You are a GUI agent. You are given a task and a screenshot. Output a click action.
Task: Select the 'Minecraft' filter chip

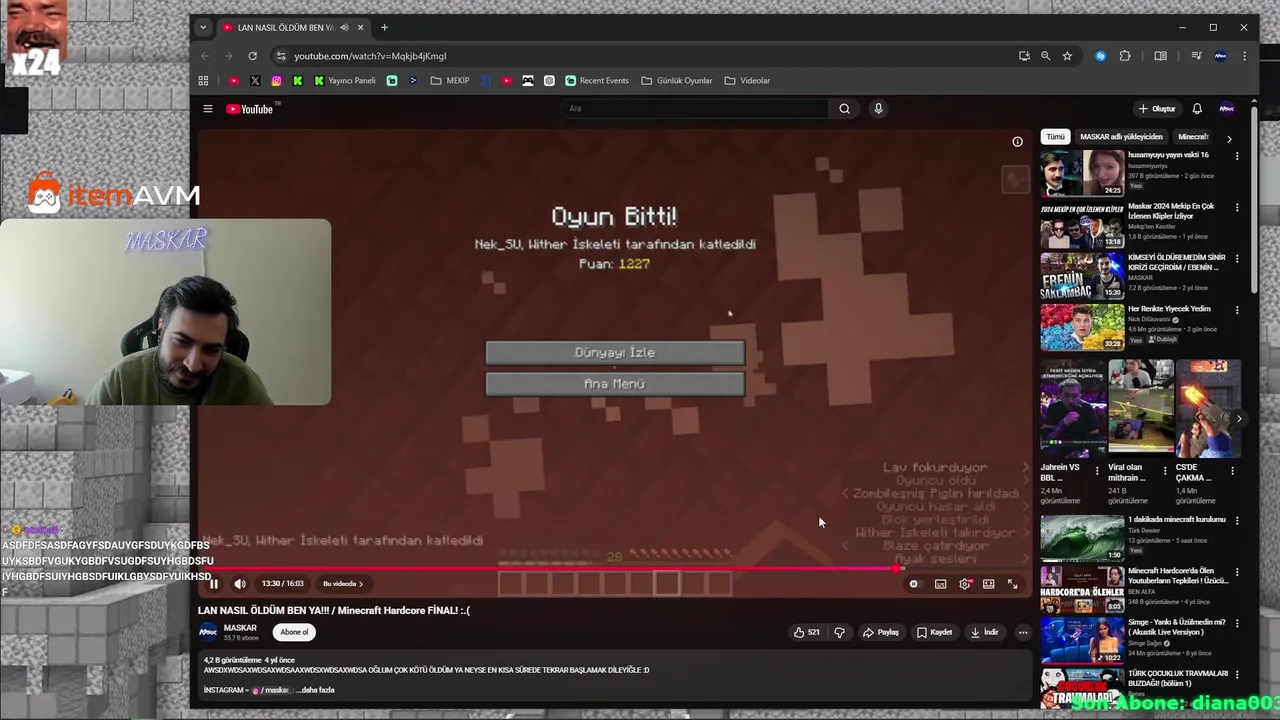tap(1193, 137)
